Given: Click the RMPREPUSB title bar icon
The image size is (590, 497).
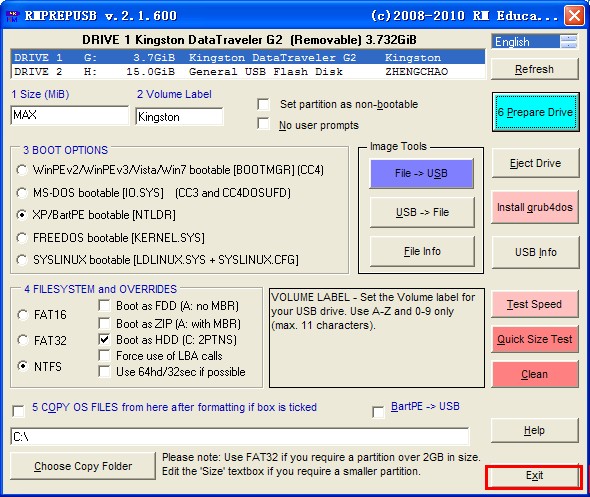Looking at the screenshot, I should tap(12, 16).
